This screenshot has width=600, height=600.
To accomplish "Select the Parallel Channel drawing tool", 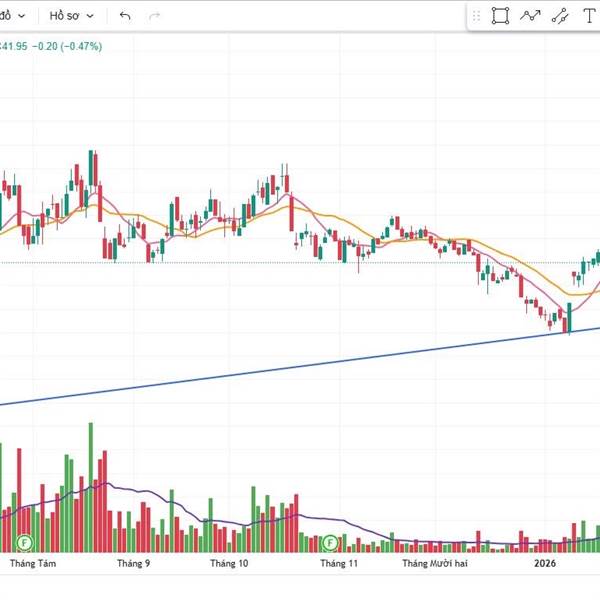I will [560, 16].
